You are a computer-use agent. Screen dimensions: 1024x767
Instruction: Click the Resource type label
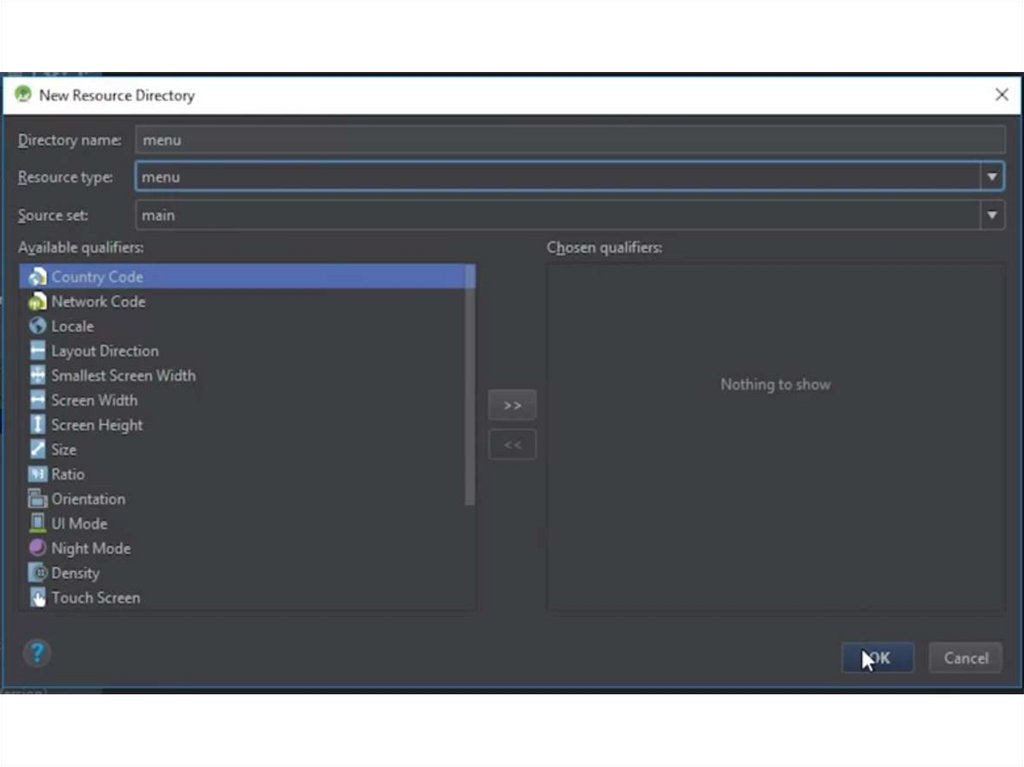(x=65, y=177)
